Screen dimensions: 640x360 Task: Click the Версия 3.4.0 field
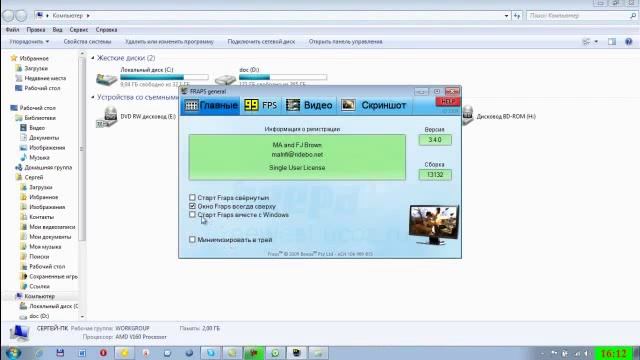click(x=435, y=140)
